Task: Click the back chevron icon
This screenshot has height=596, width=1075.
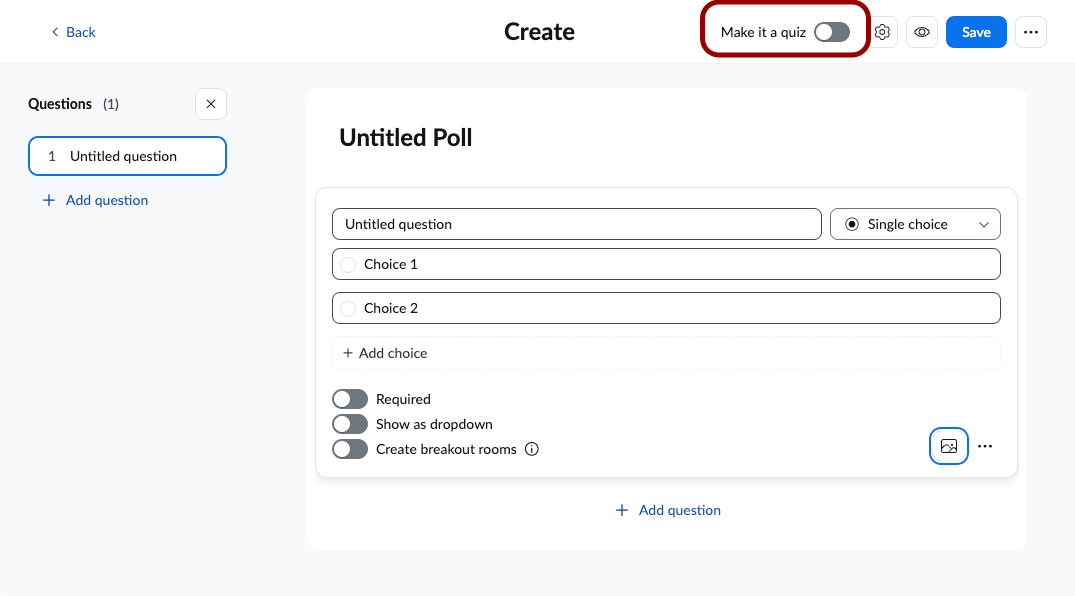Action: [x=54, y=32]
